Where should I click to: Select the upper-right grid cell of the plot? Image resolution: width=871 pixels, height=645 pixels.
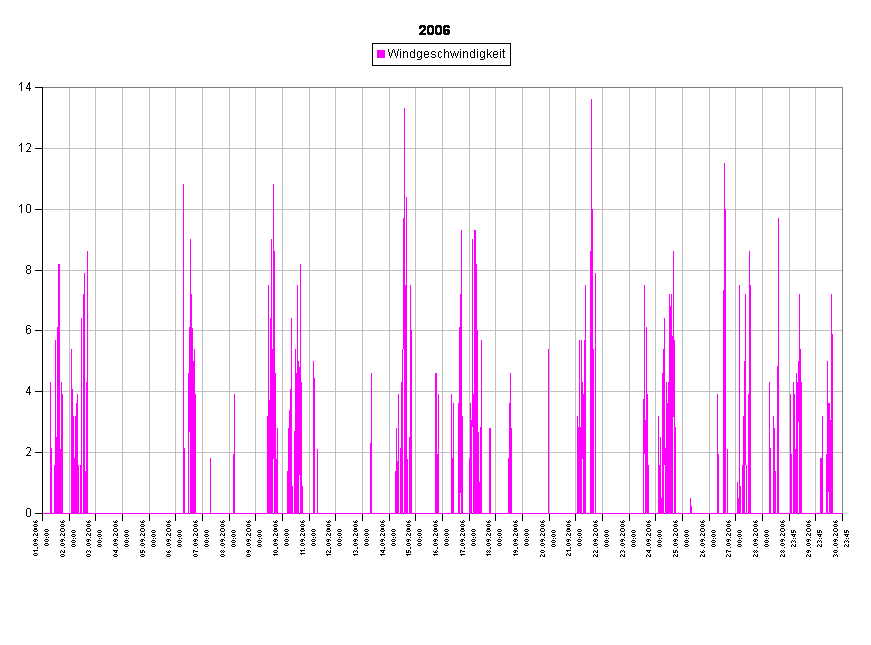pos(828,118)
